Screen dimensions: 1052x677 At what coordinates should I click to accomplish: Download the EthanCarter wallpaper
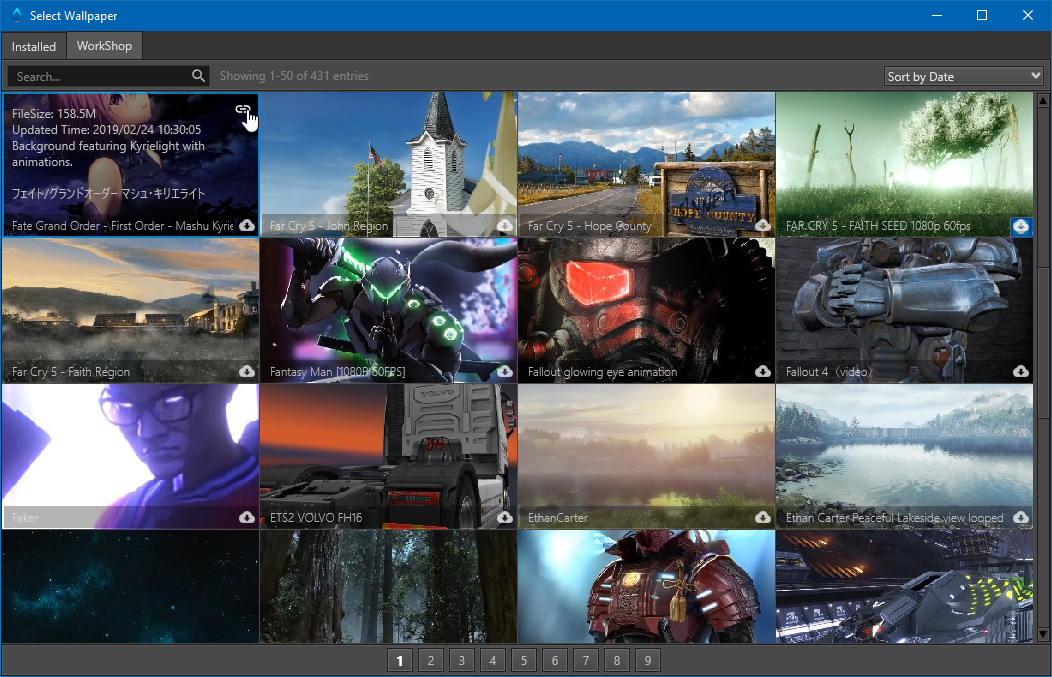pyautogui.click(x=763, y=518)
